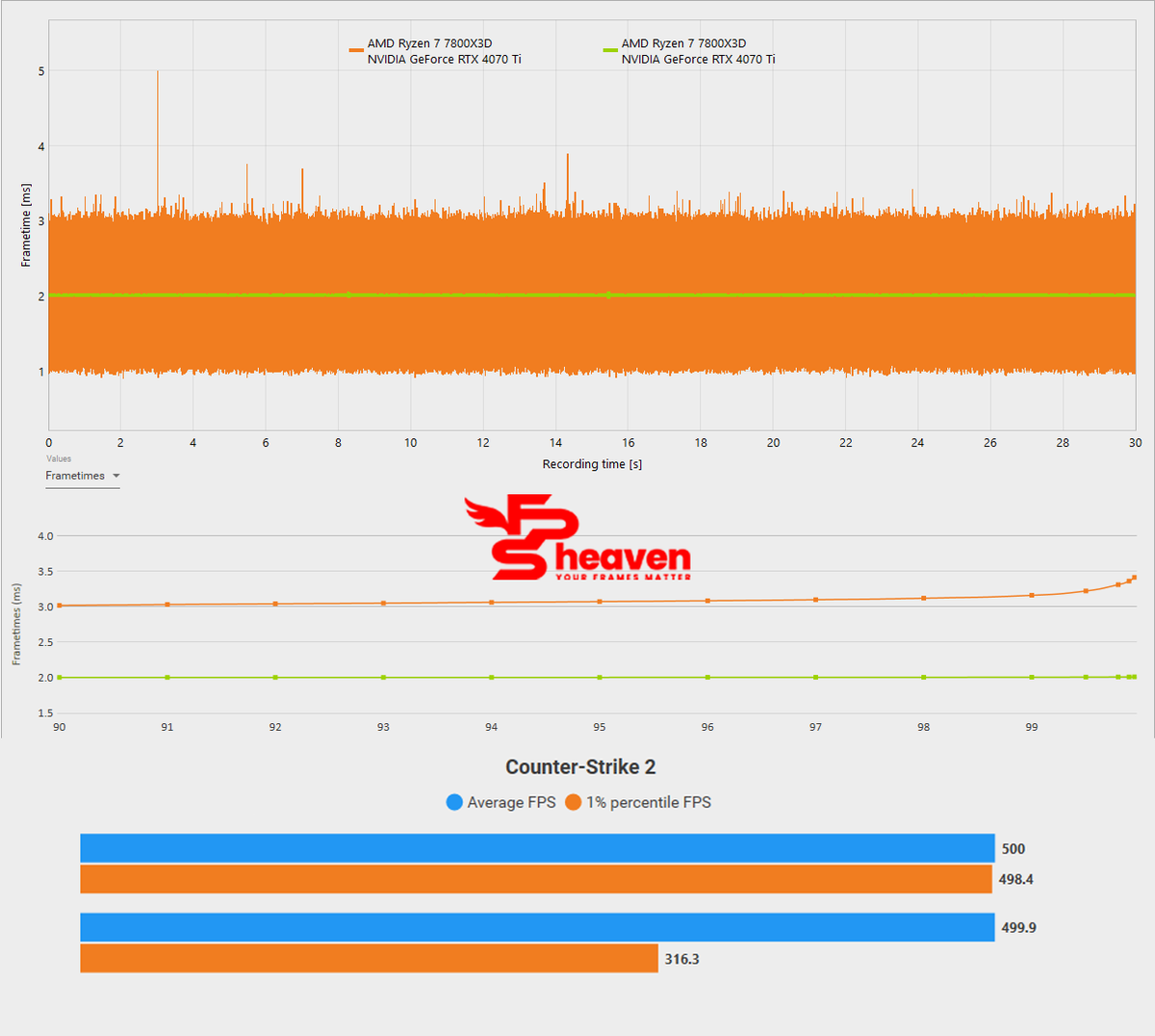Select the percentile bar labeled 498.4
The width and height of the screenshot is (1155, 1036).
[536, 879]
